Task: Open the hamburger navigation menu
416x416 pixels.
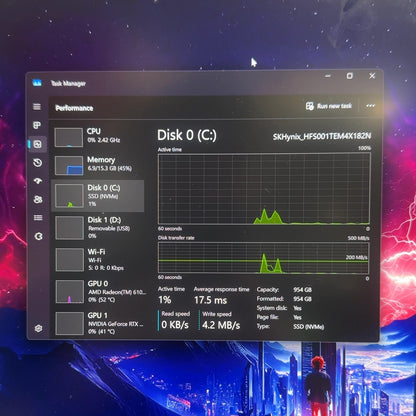Action: pyautogui.click(x=37, y=107)
